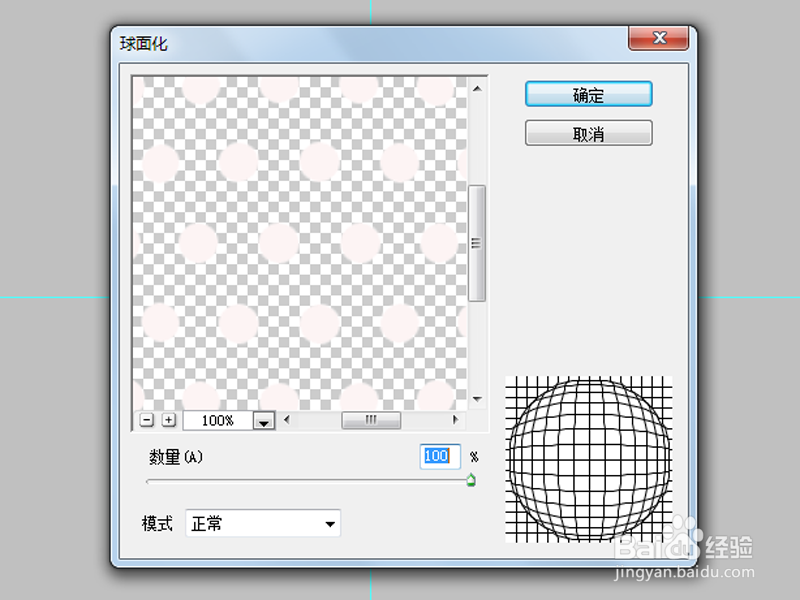Click the preview vertical scrollbar up arrow
Screen dimensions: 800x600
coord(477,89)
